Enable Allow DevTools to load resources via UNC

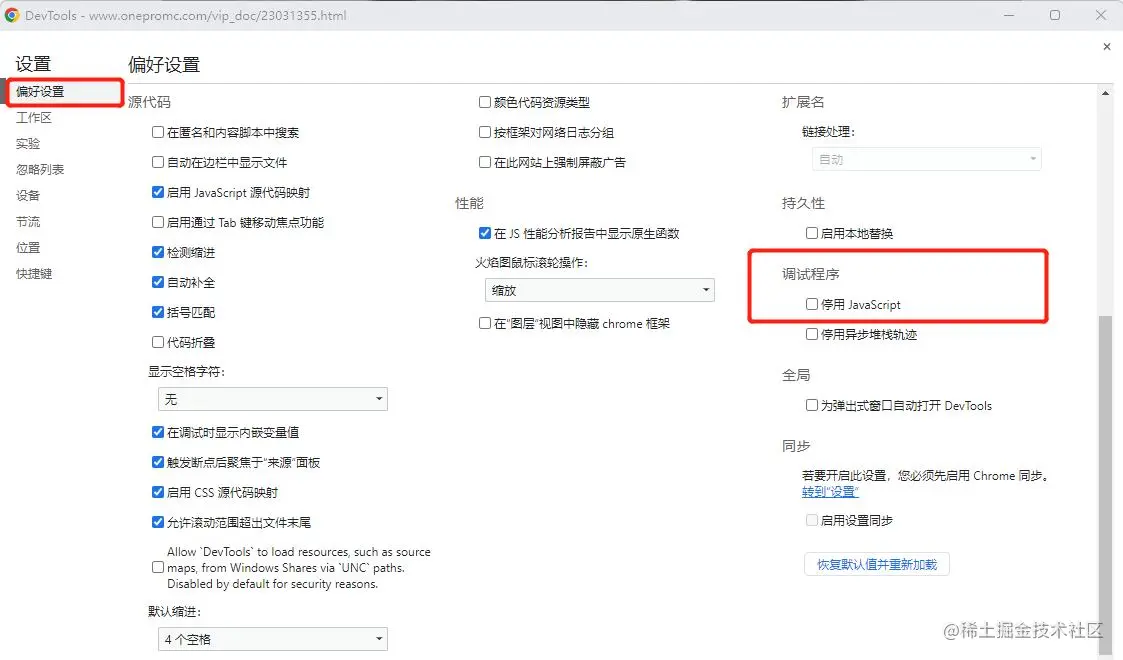[158, 567]
